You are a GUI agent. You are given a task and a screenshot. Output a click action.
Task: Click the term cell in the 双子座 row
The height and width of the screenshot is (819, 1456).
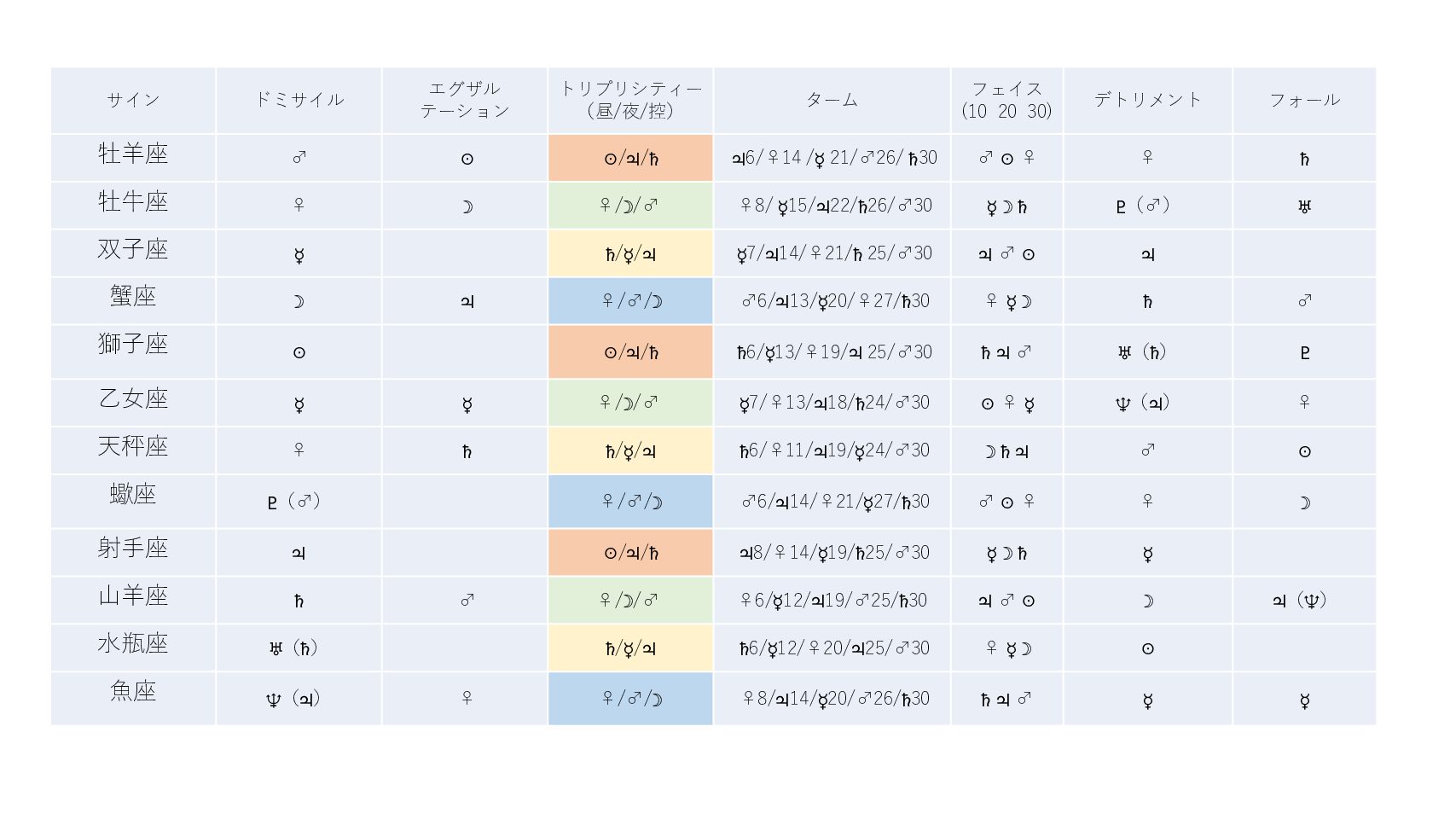pos(832,253)
